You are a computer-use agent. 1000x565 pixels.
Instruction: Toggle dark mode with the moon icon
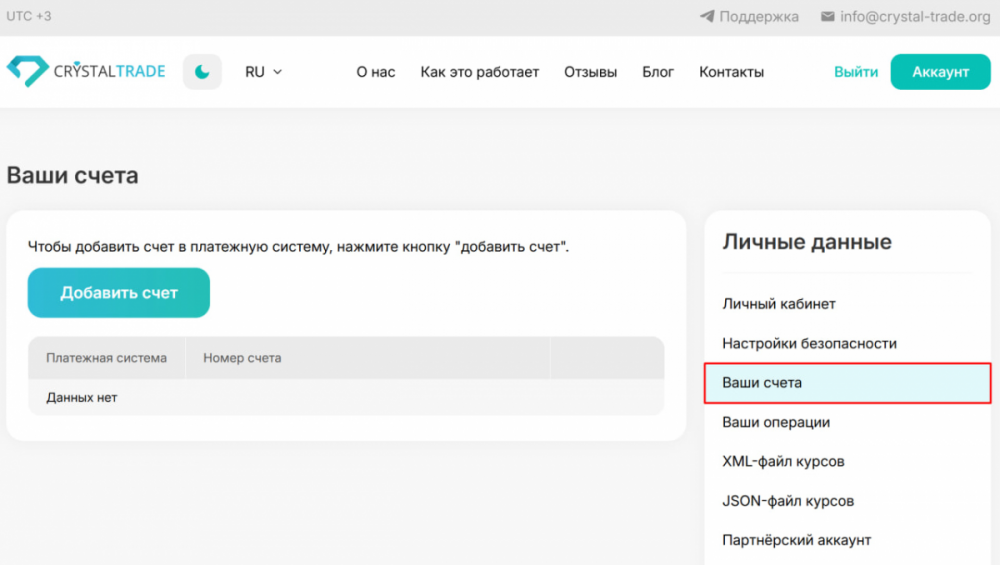point(202,72)
